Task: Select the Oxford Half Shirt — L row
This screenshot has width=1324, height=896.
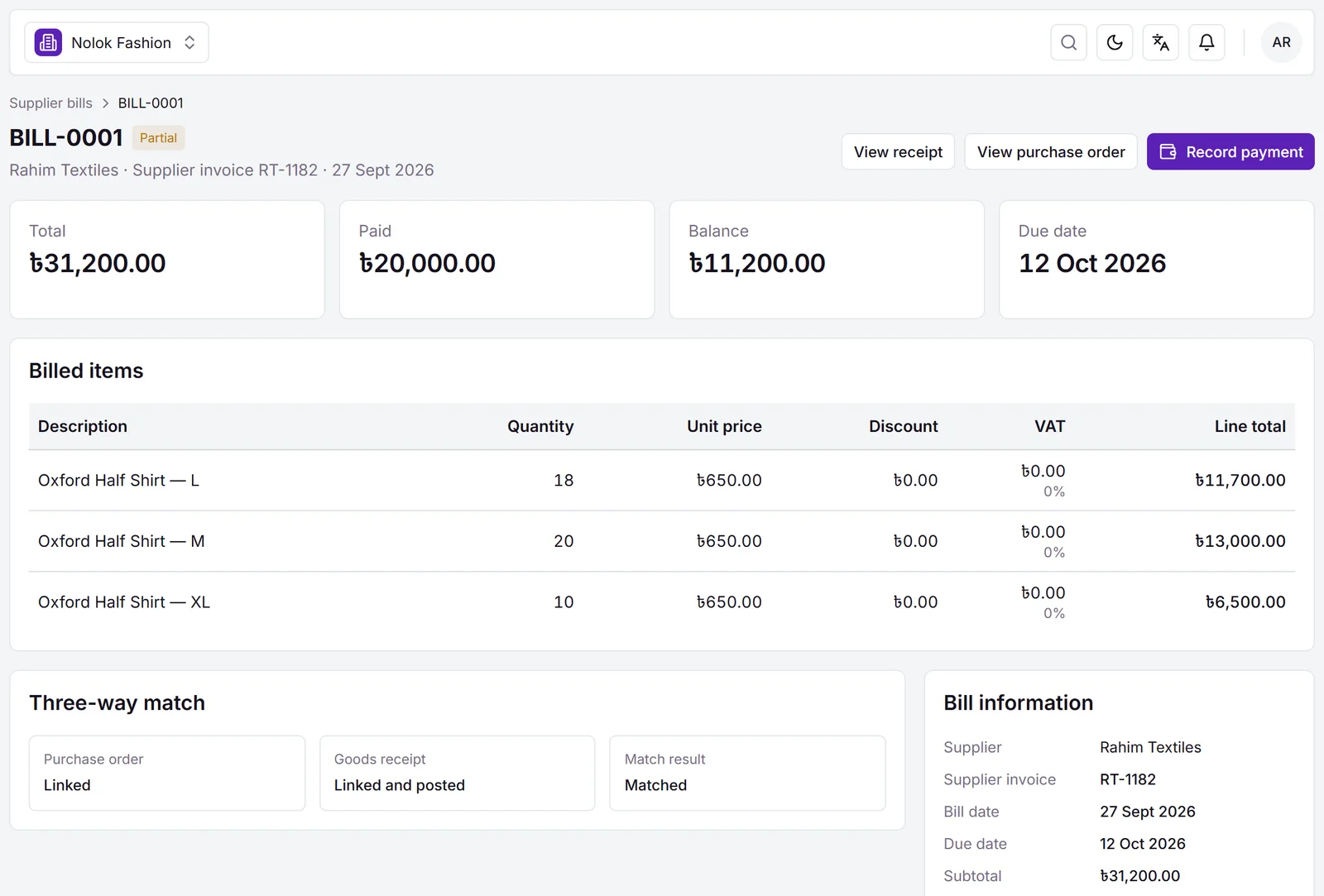Action: point(662,481)
